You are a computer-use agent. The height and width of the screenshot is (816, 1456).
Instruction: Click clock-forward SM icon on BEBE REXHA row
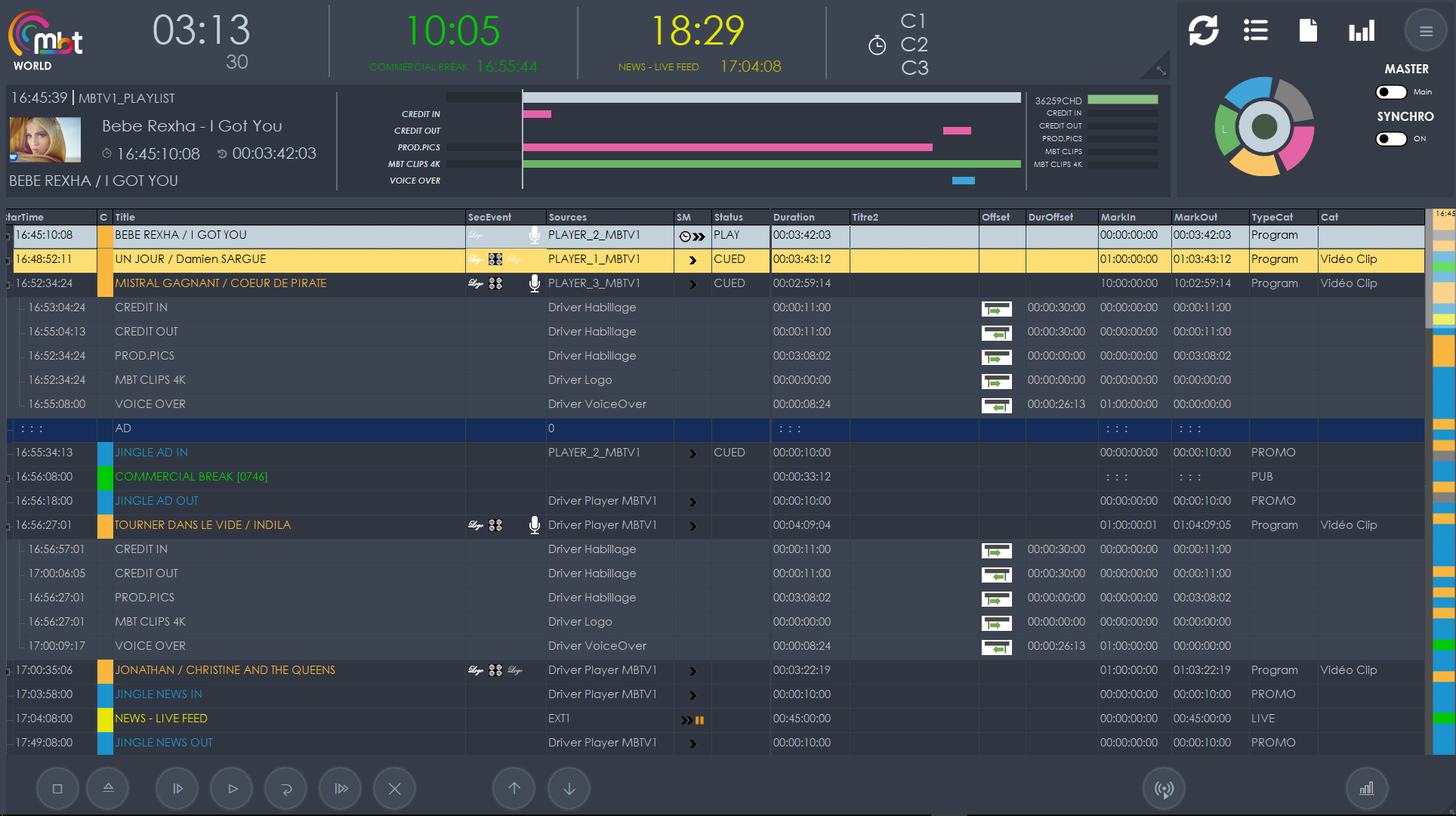[x=692, y=236]
